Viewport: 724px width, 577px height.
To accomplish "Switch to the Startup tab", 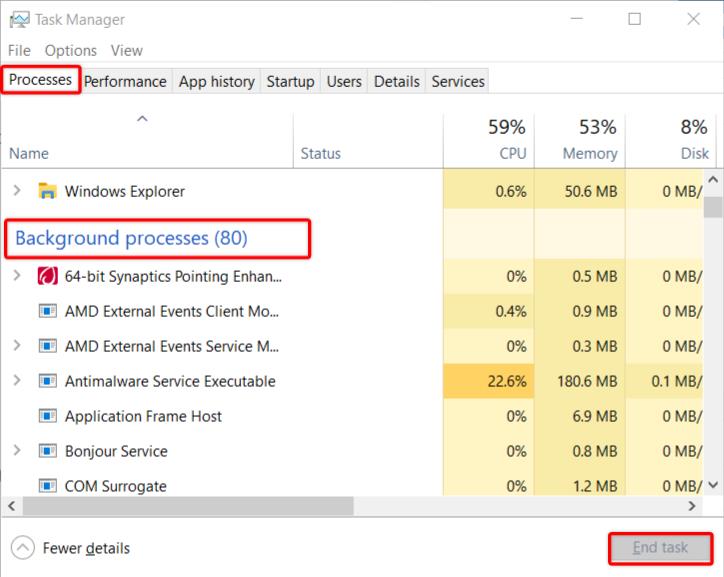I will [290, 82].
